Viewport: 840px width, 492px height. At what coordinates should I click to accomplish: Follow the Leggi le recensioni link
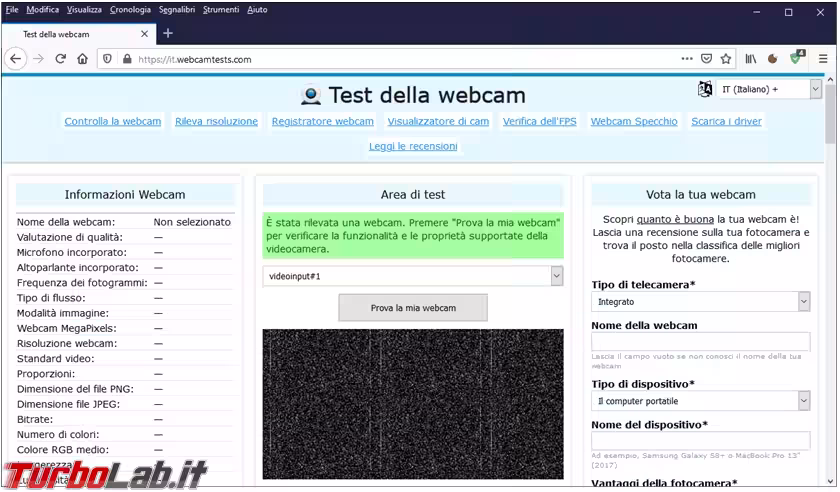coord(413,146)
